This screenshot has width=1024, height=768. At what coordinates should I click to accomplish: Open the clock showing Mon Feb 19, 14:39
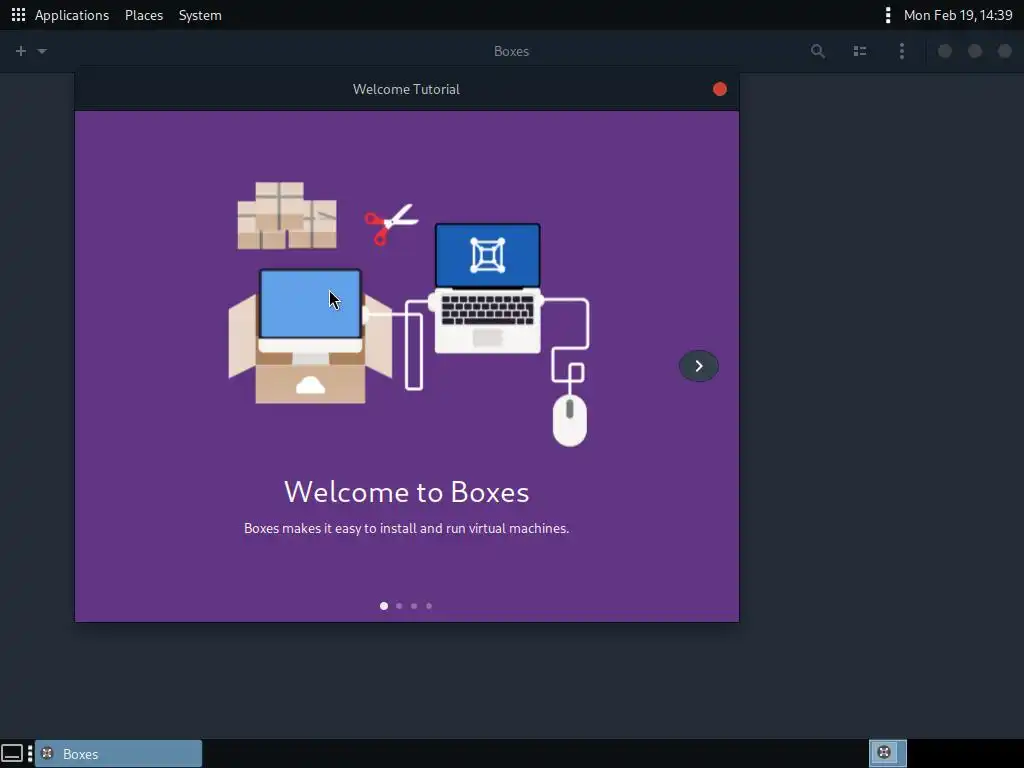tap(958, 15)
